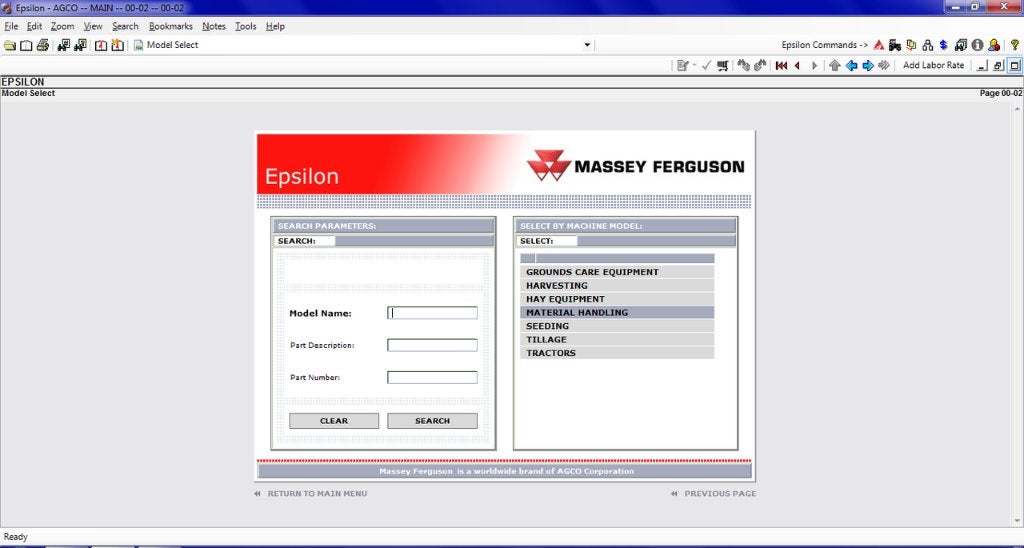
Task: Click the red AGCO triangle command icon
Action: point(879,45)
